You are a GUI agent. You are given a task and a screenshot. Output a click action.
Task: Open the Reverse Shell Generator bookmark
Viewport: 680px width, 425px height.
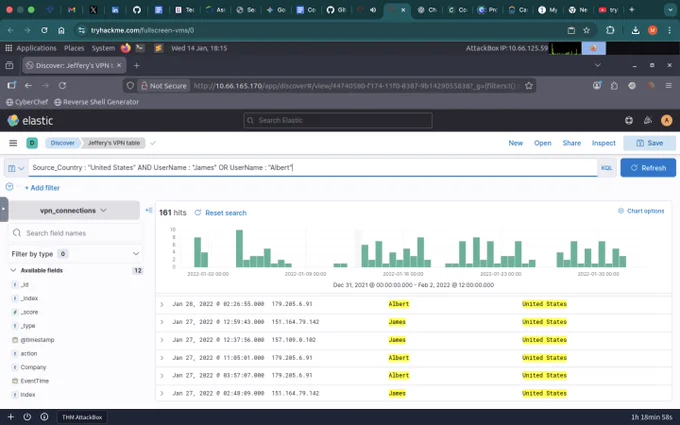96,102
